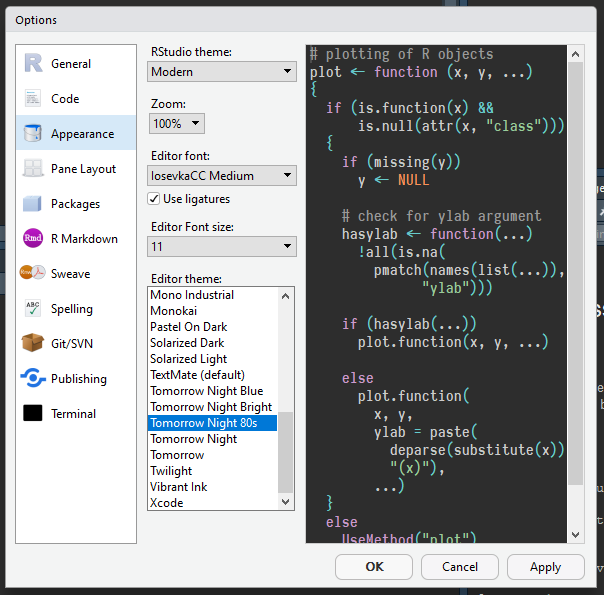604x595 pixels.
Task: Open Spelling preferences
Action: tap(76, 308)
